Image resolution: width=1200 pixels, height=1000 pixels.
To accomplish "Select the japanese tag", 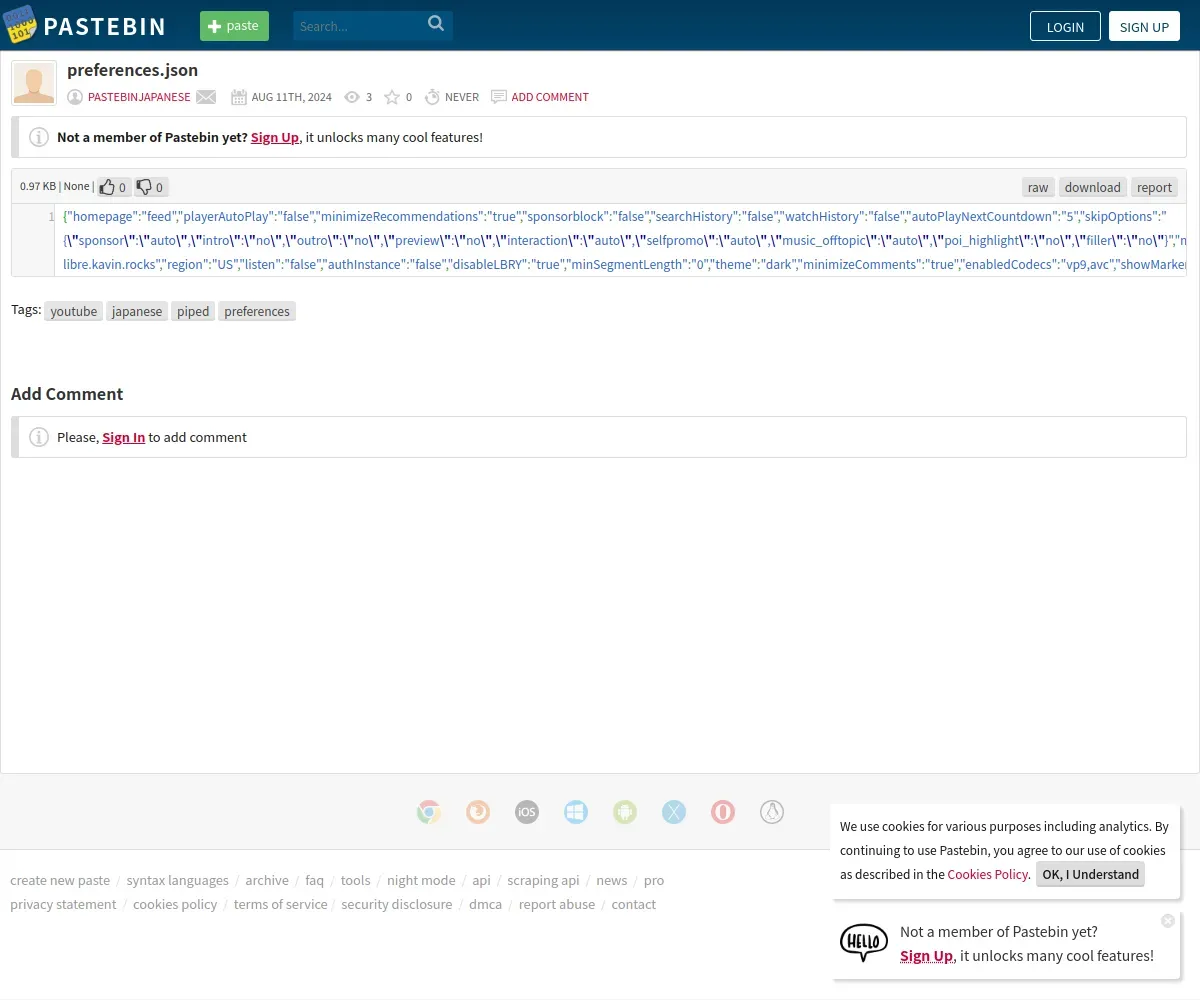I will [x=137, y=311].
